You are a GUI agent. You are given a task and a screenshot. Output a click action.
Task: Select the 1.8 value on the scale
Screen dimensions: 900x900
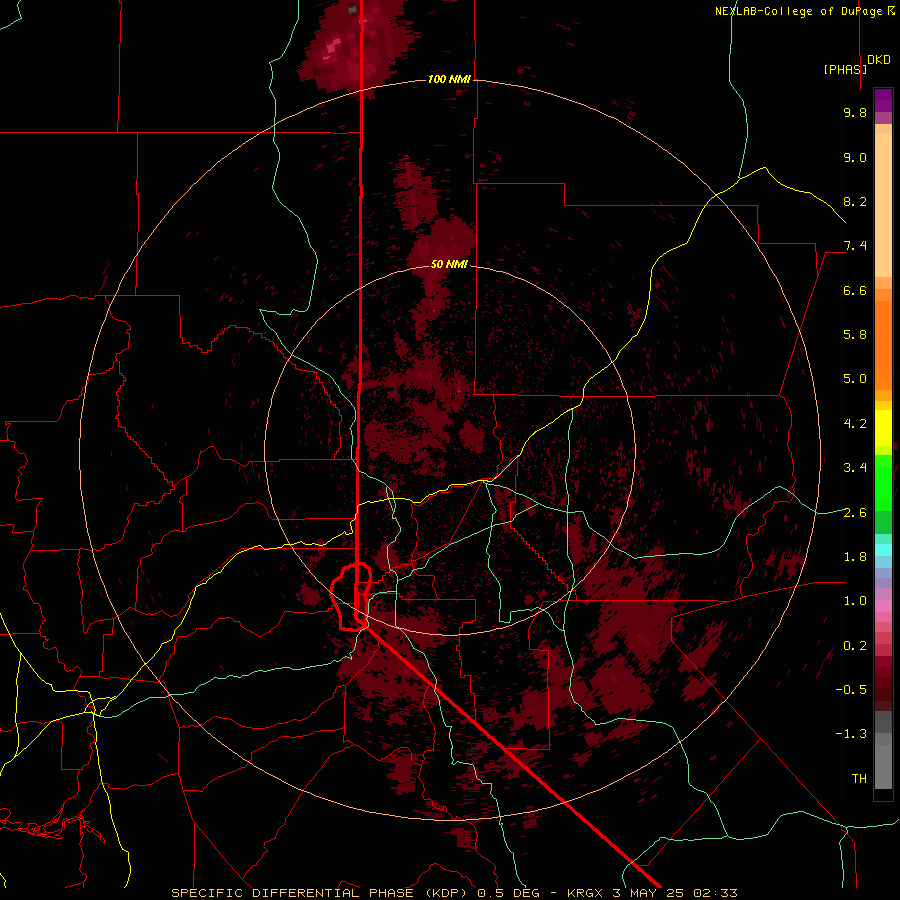click(x=855, y=557)
